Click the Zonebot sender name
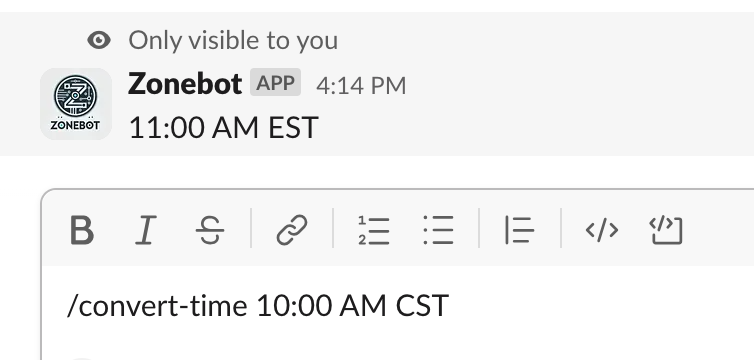Screen dimensions: 754x360 [185, 84]
